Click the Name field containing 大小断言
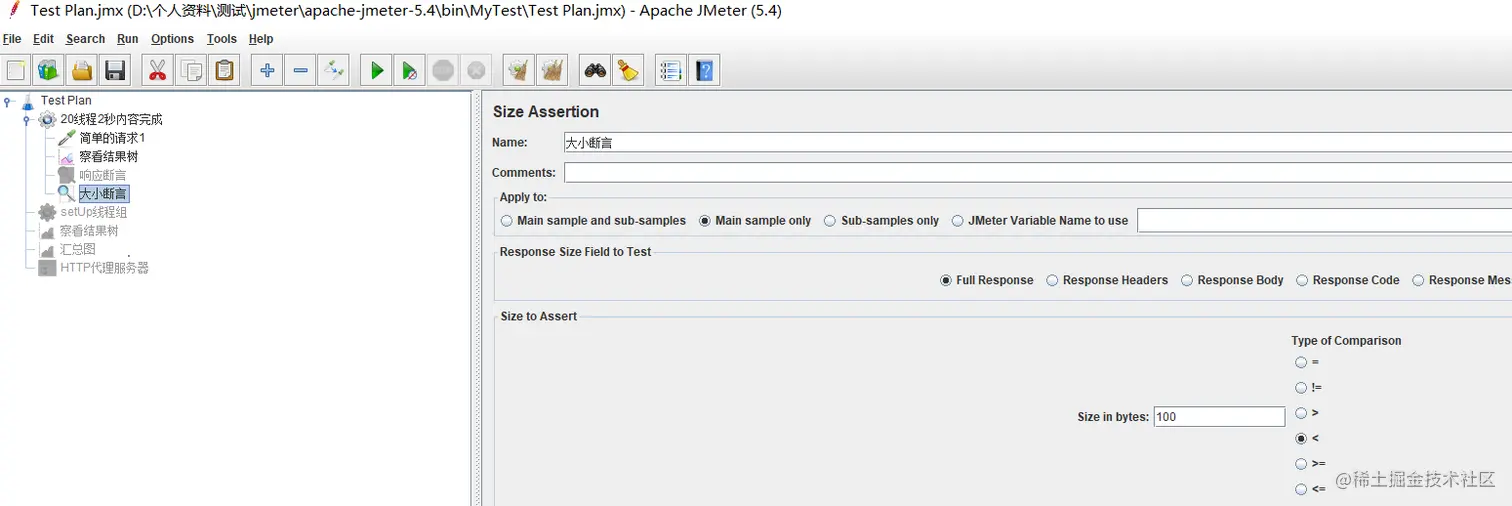Screen dimensions: 1512x506 1037,143
